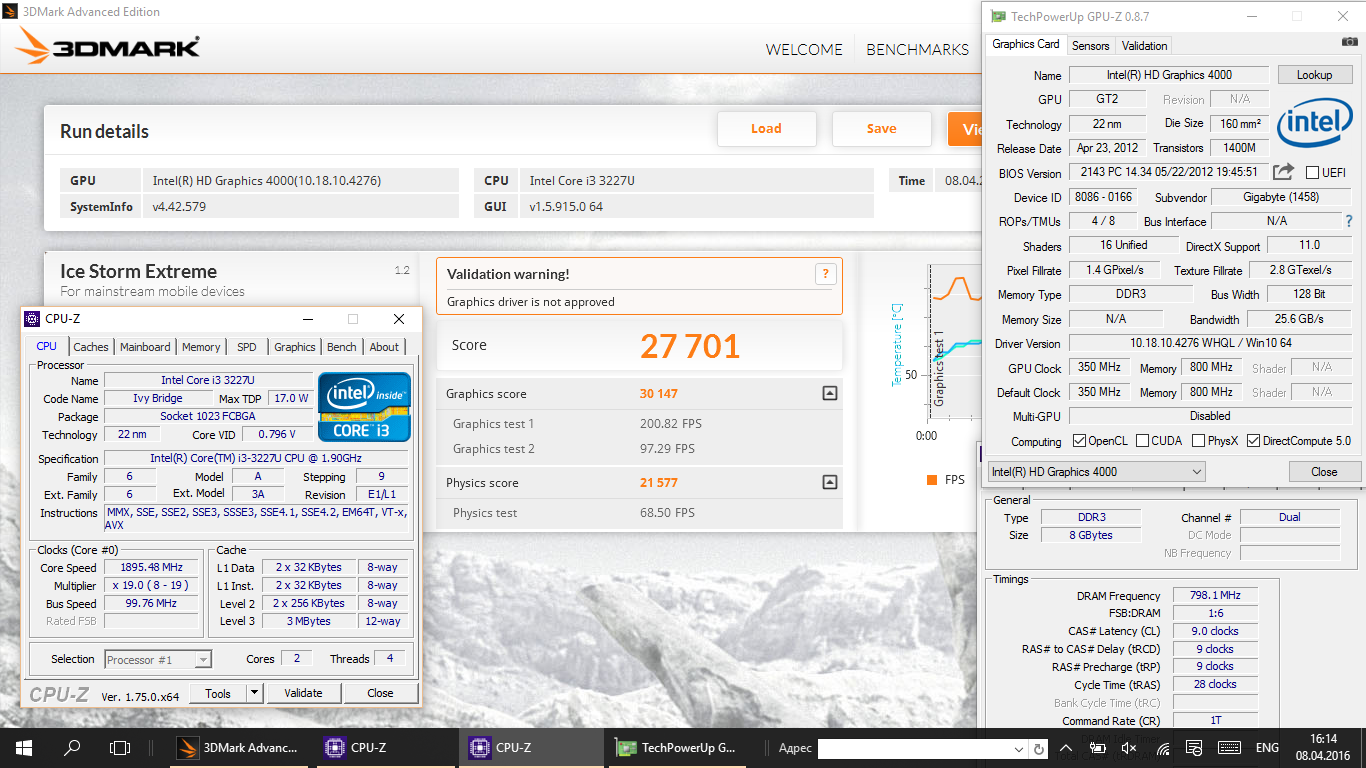Click the taskbar address input field
The height and width of the screenshot is (768, 1366).
[914, 748]
